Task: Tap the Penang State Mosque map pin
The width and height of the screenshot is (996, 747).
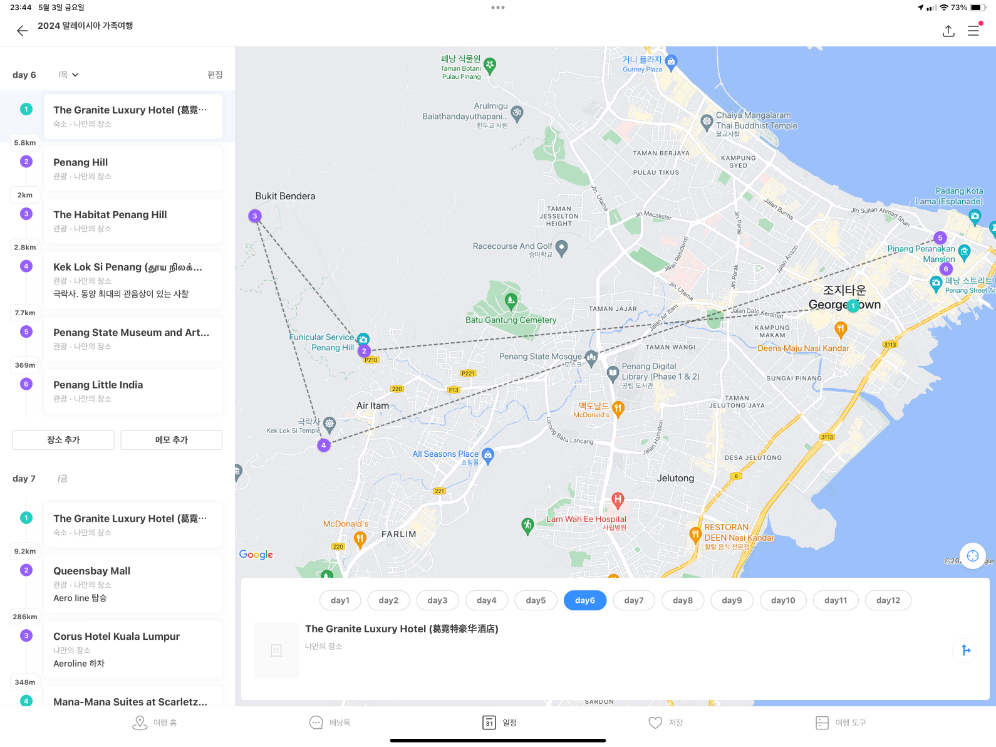Action: click(591, 358)
